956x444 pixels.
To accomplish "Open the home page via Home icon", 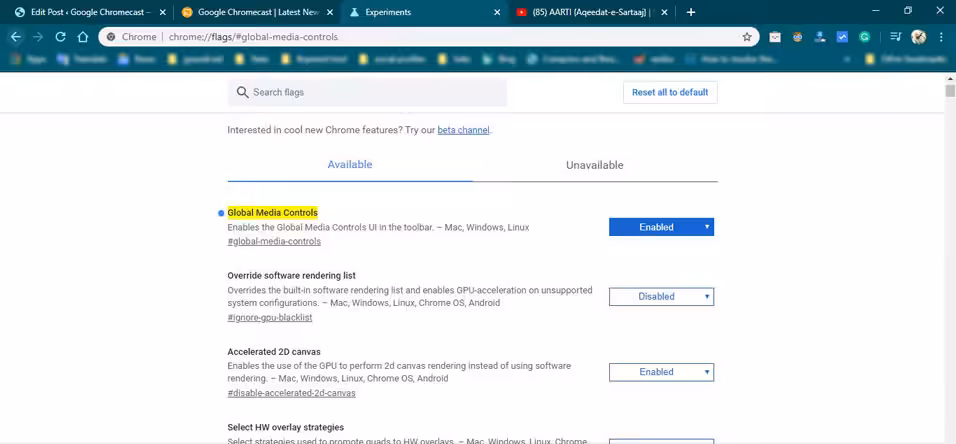I will (83, 37).
